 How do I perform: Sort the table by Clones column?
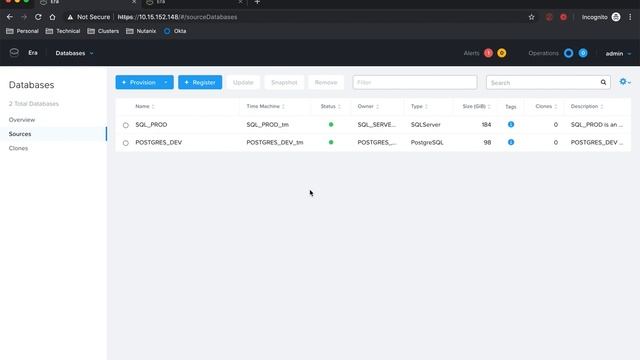coord(546,107)
